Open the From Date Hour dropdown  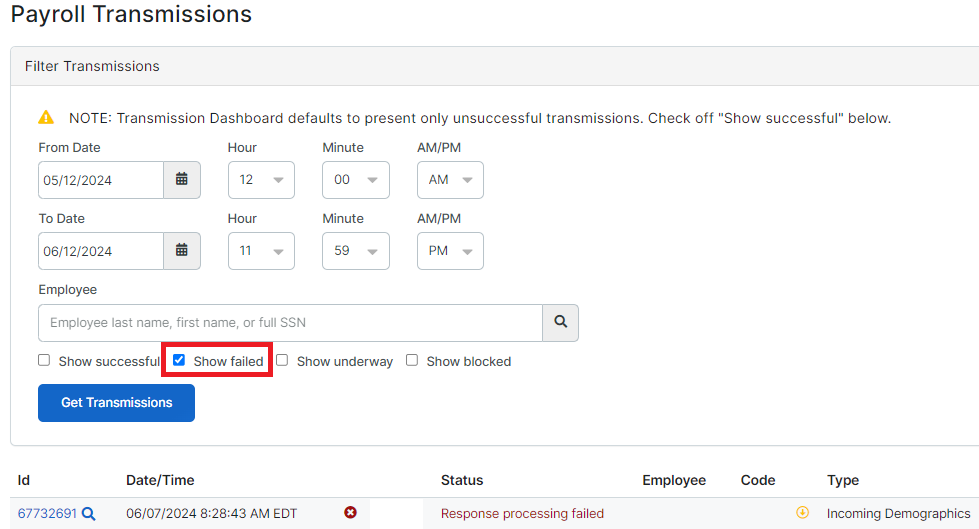(x=261, y=180)
